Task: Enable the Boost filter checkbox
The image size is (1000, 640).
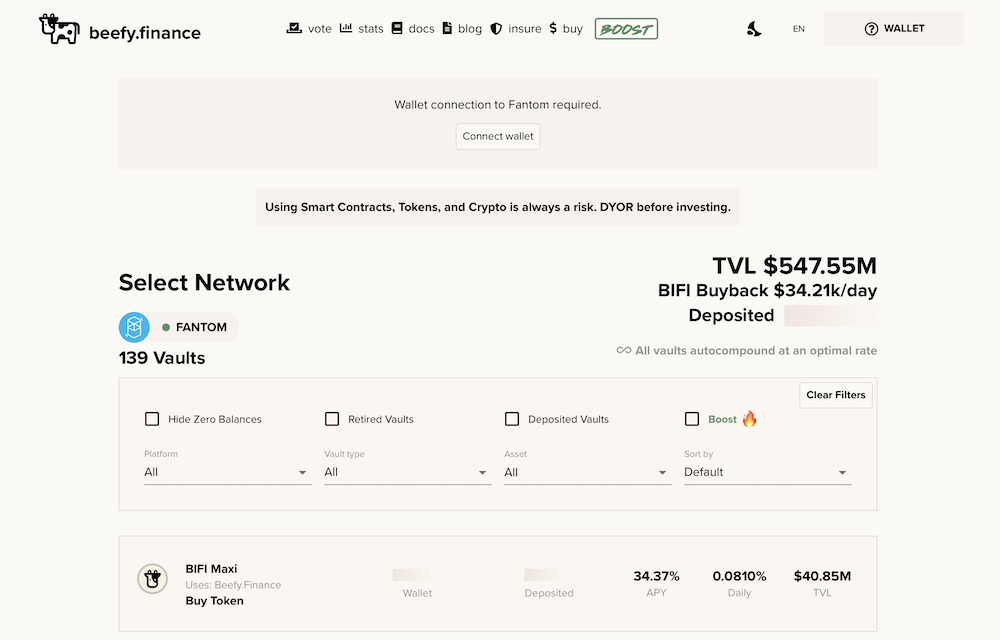Action: pos(691,419)
